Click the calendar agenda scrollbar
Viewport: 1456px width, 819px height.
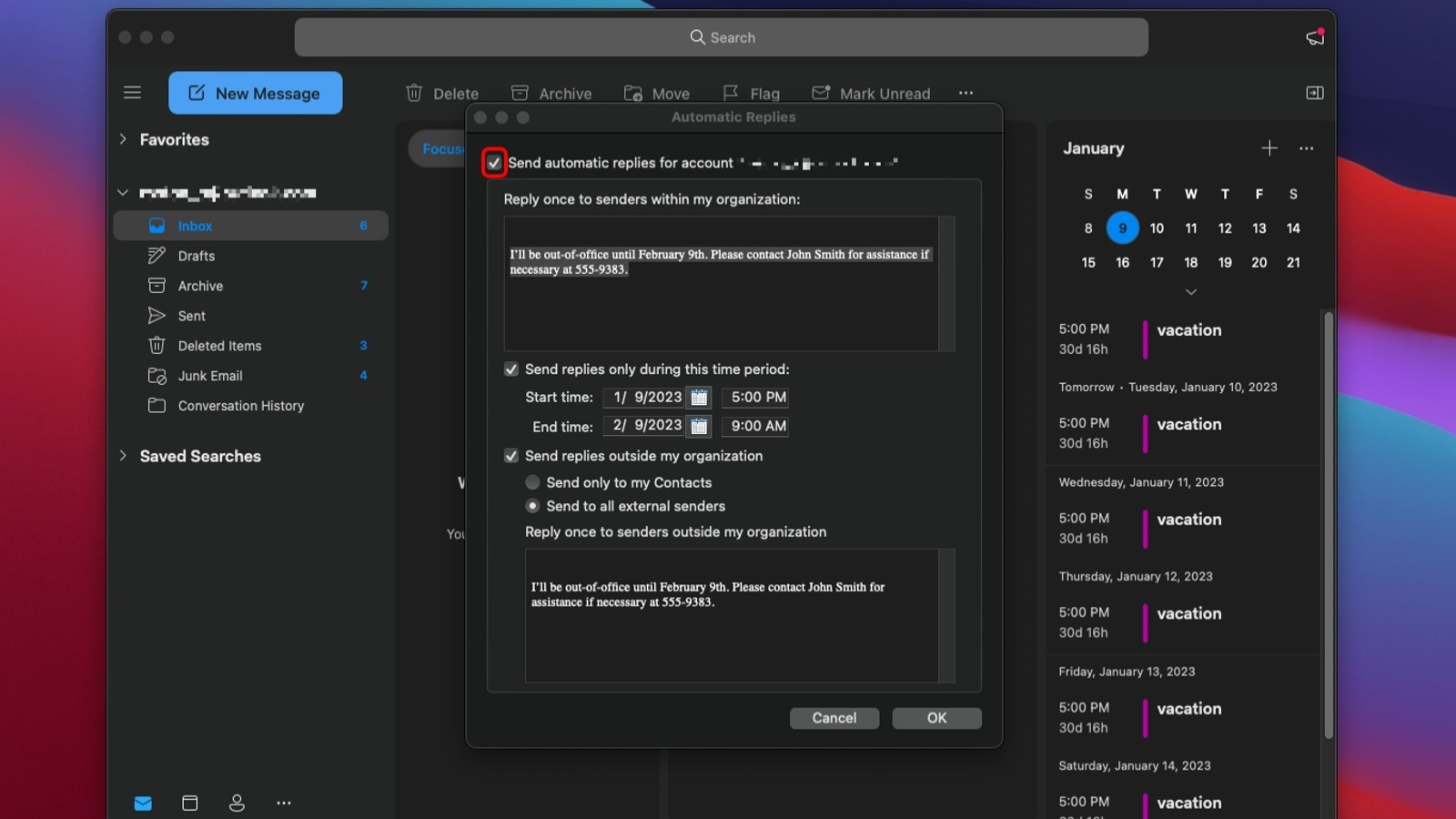point(1329,525)
